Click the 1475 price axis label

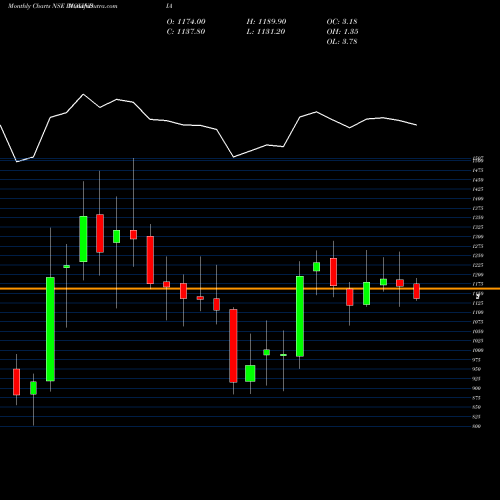click(x=478, y=170)
